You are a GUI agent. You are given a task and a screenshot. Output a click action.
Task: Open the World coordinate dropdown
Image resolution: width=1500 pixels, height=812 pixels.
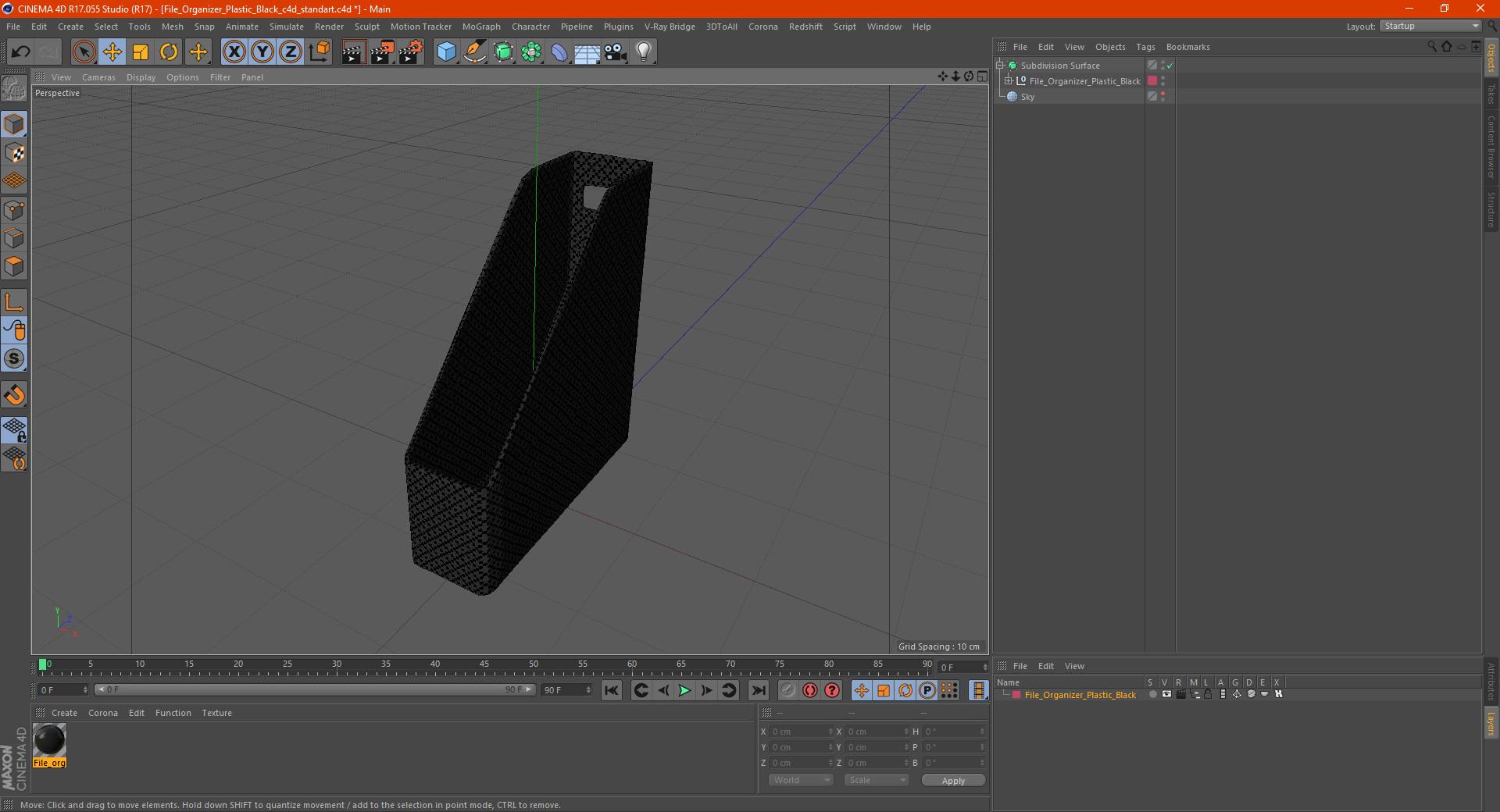[801, 780]
